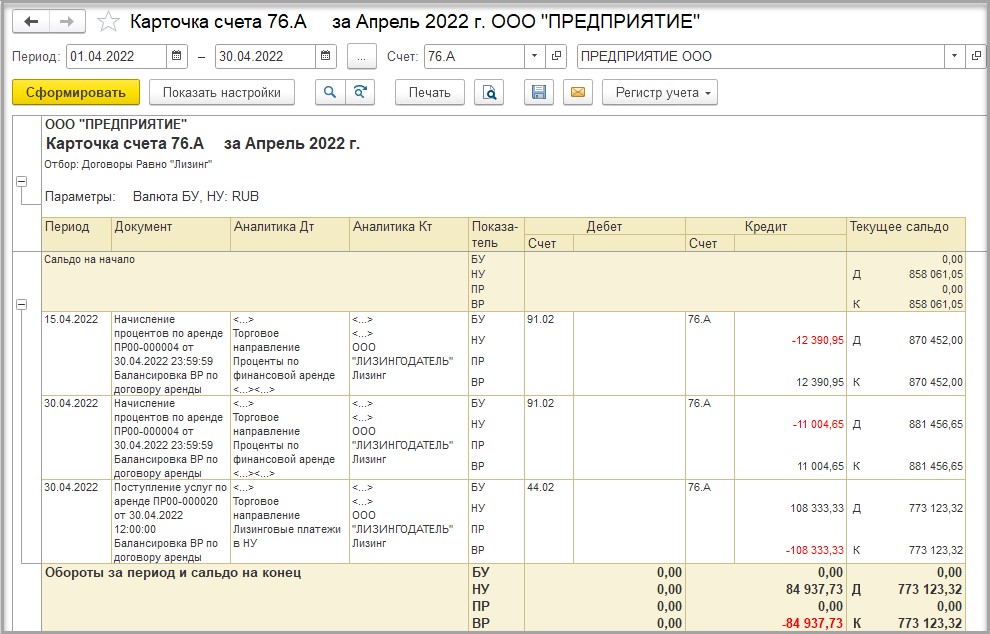The image size is (990, 634).
Task: Click the Сальдо на начало row label
Action: 90,260
